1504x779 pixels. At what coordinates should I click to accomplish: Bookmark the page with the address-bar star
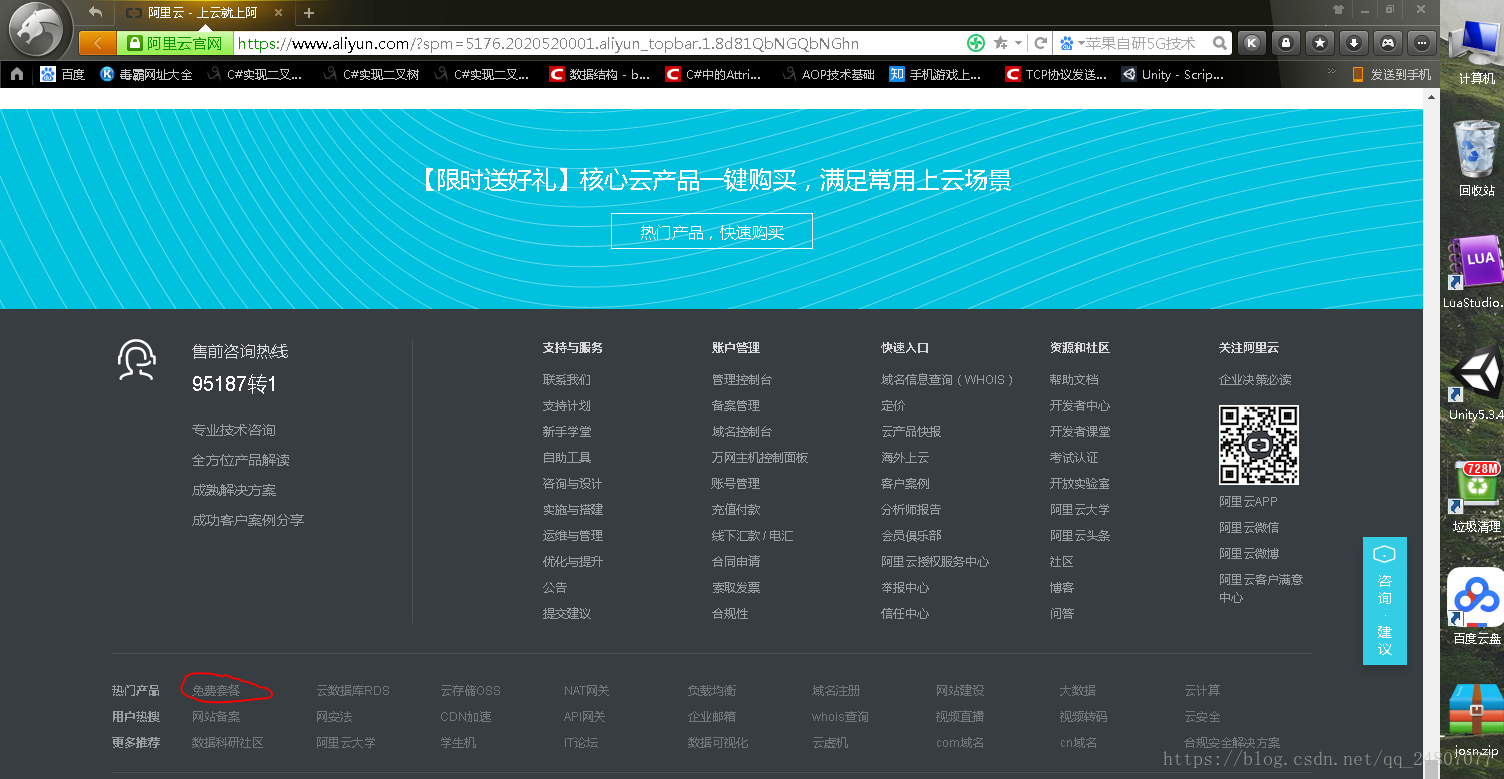pyautogui.click(x=1001, y=43)
